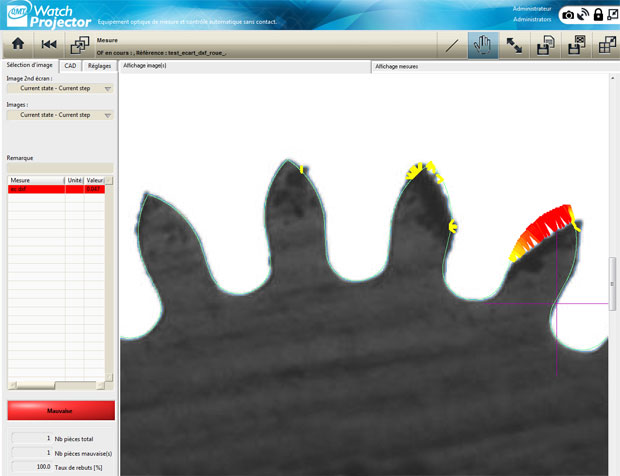Viewport: 620px width, 476px height.
Task: Click the red Mauvaise status button
Action: pos(61,410)
